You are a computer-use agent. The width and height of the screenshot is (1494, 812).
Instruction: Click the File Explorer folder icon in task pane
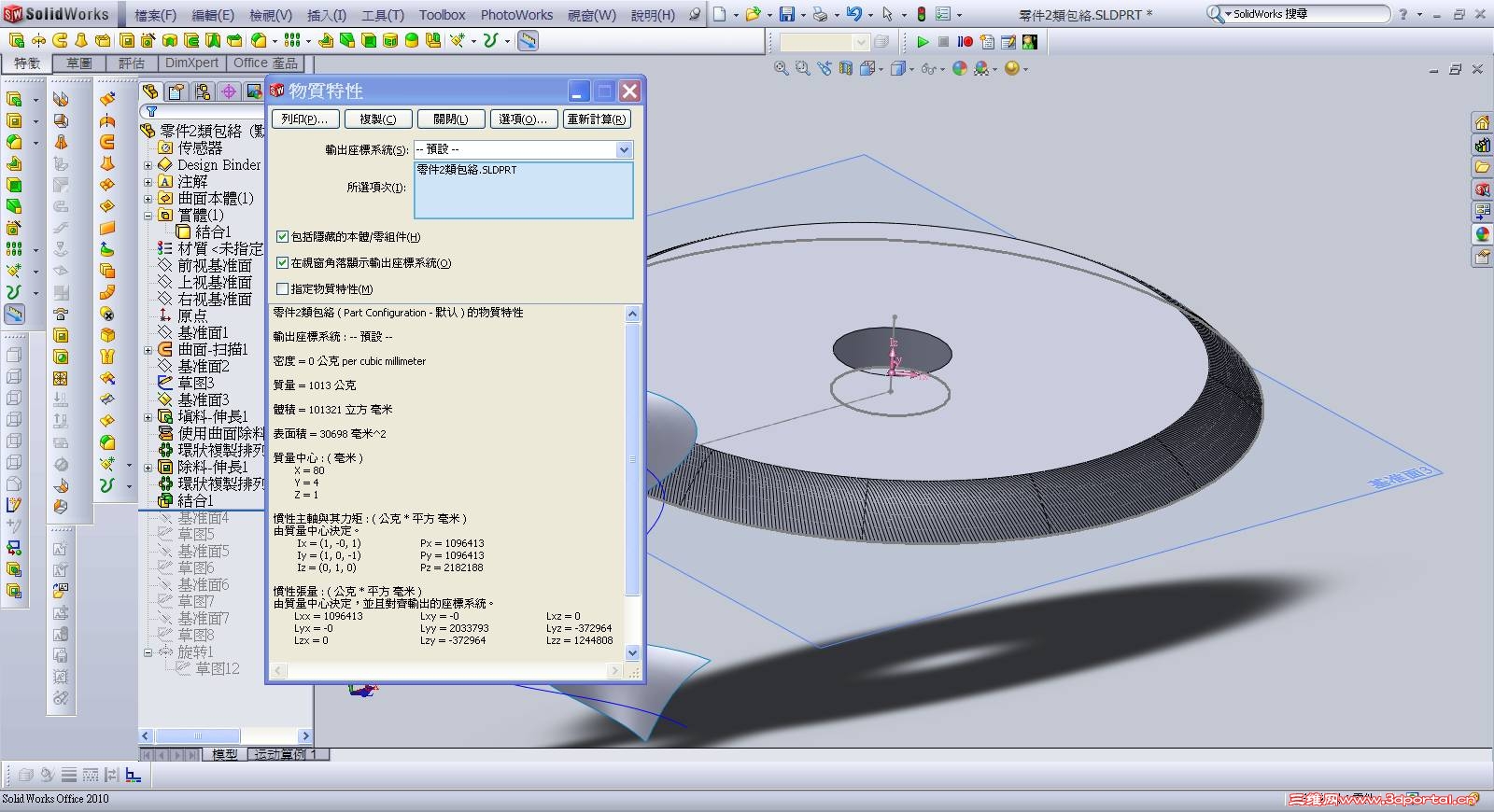point(1482,167)
